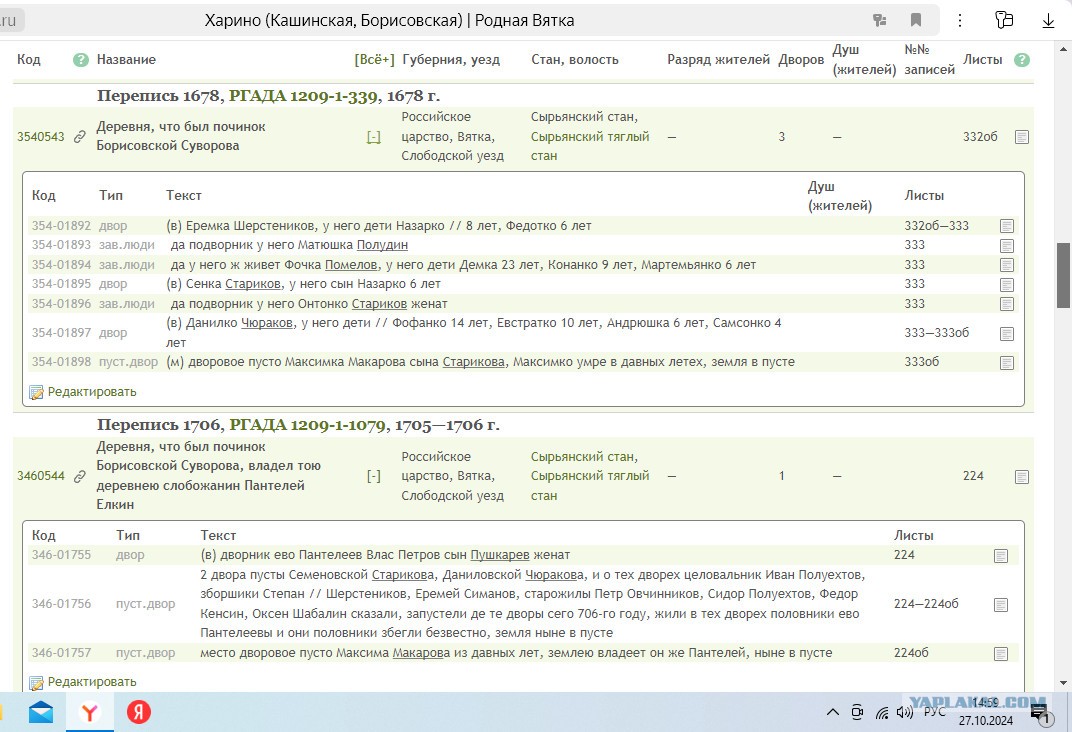This screenshot has width=1072, height=732.
Task: Click the scrollbar down arrow
Action: pyautogui.click(x=1063, y=682)
